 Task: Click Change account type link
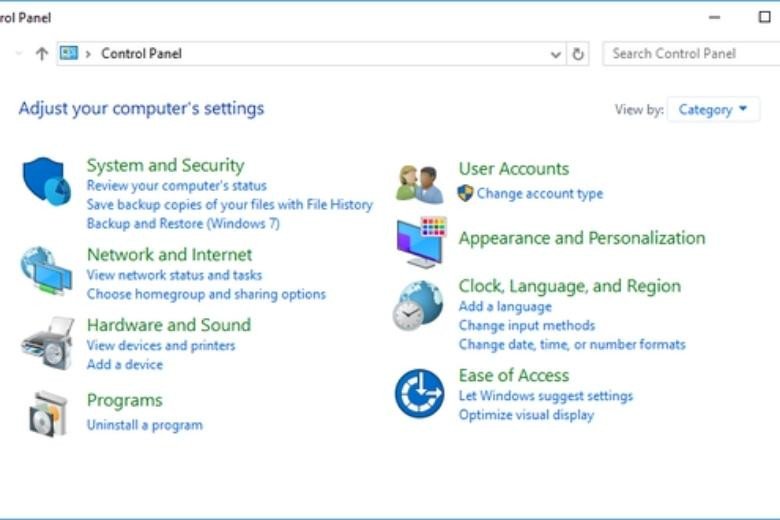pos(540,194)
